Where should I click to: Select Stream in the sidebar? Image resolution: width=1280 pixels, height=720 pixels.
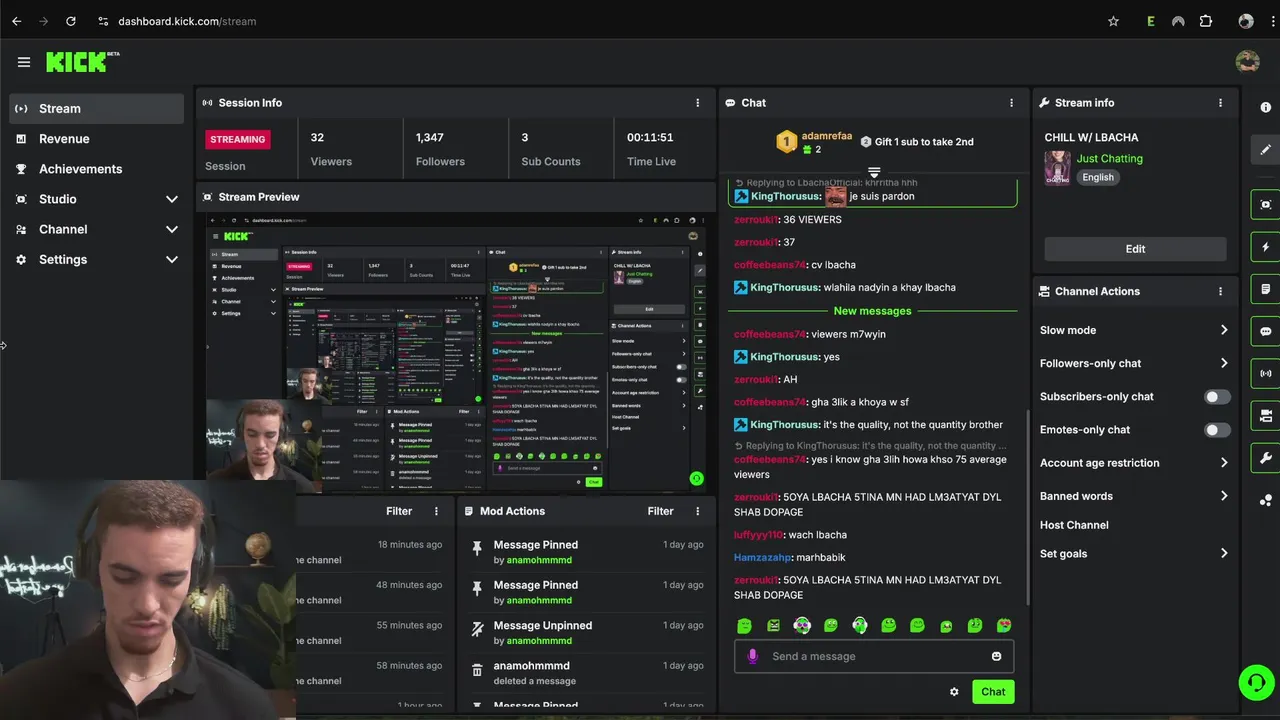point(97,108)
